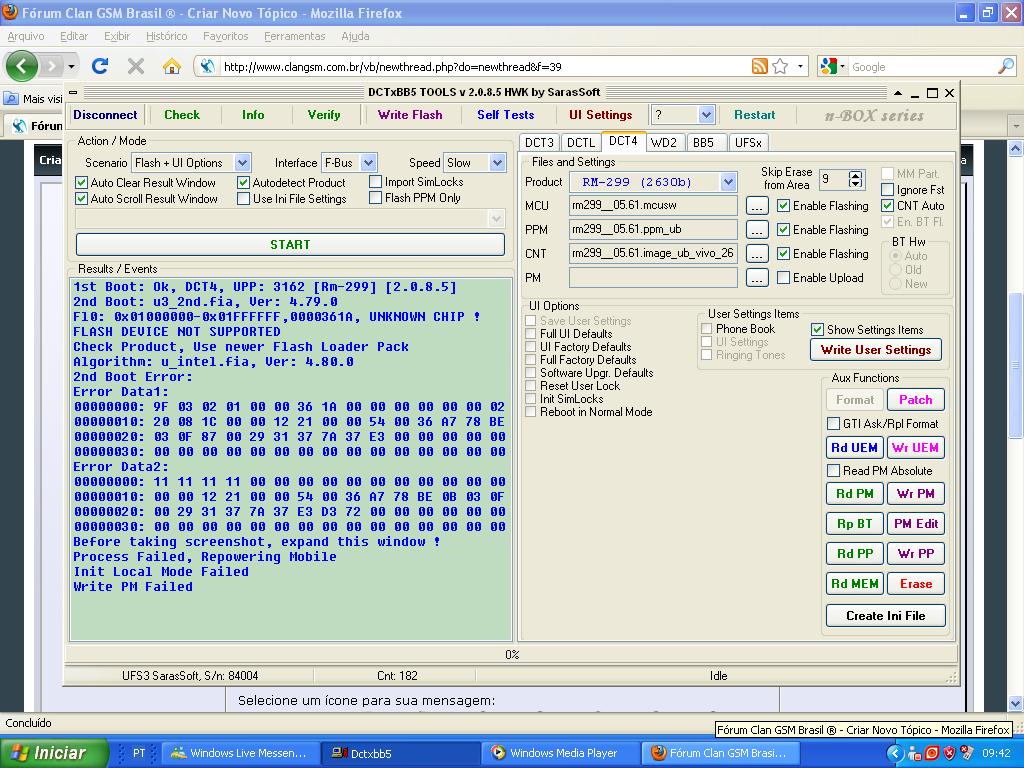Go back with Firefox back arrow

22,66
